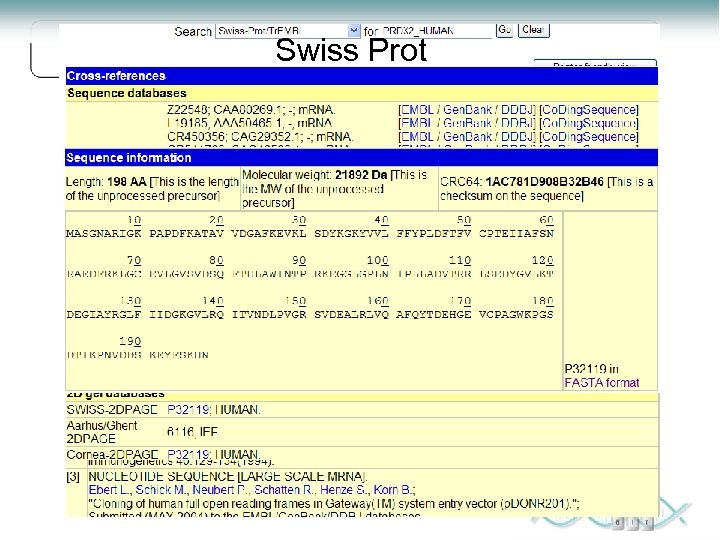
Task: Click accession Z22548; CAA80269.1 mRNA text
Action: 251,110
